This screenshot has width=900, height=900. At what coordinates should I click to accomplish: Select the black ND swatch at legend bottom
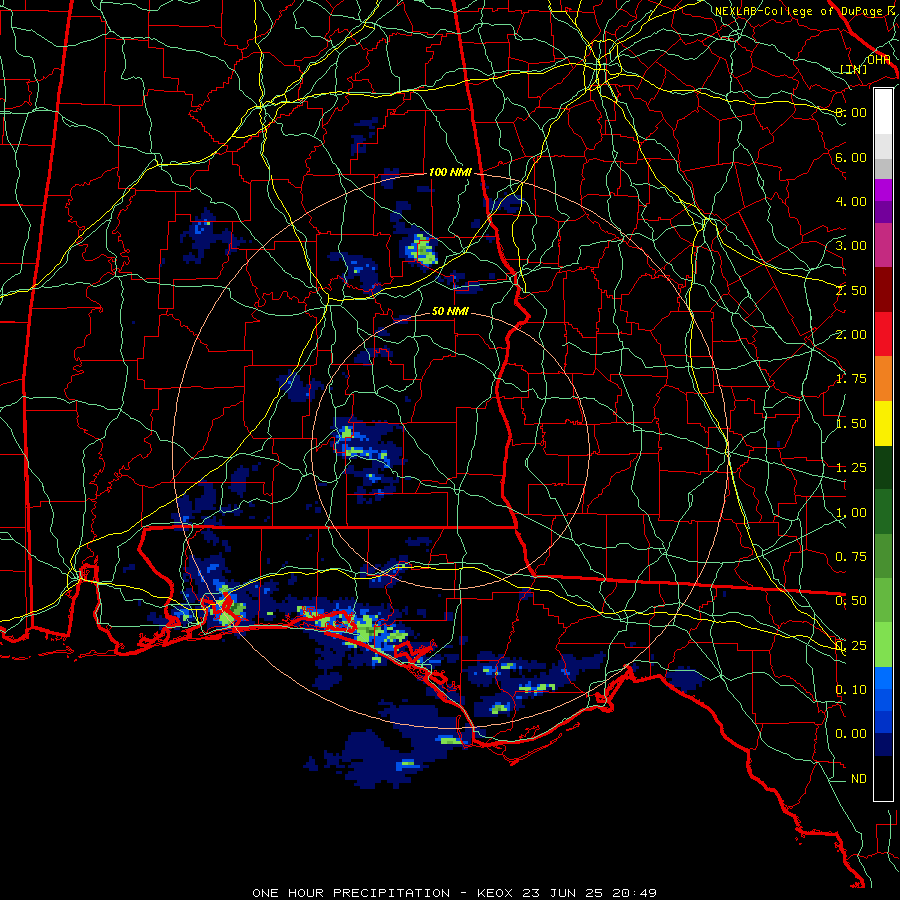tap(883, 778)
